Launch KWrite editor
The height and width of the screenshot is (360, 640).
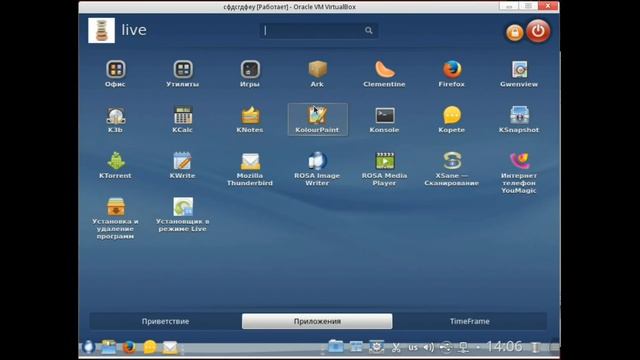tap(182, 165)
